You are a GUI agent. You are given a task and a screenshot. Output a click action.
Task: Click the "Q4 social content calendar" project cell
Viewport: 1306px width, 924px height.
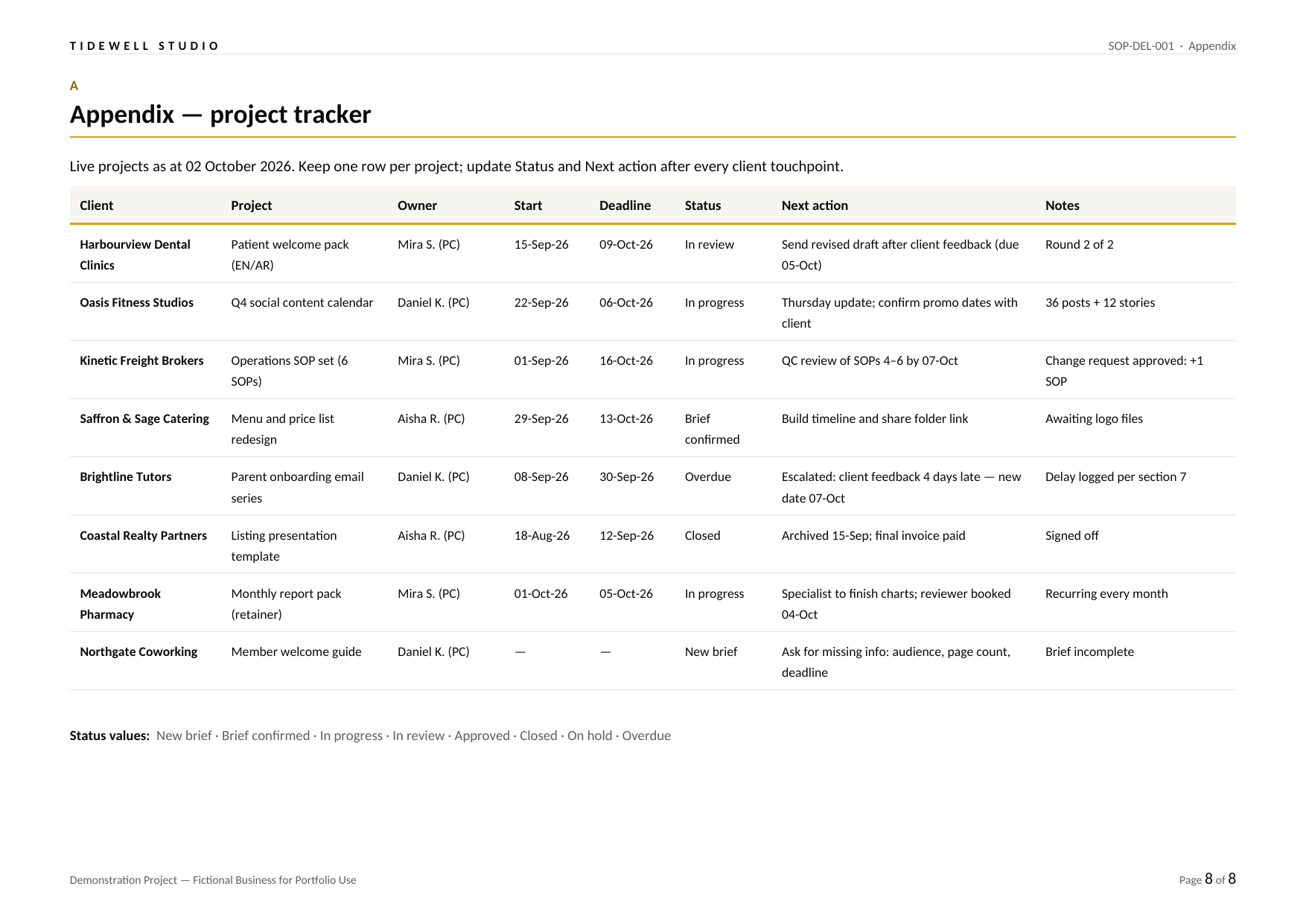[302, 302]
